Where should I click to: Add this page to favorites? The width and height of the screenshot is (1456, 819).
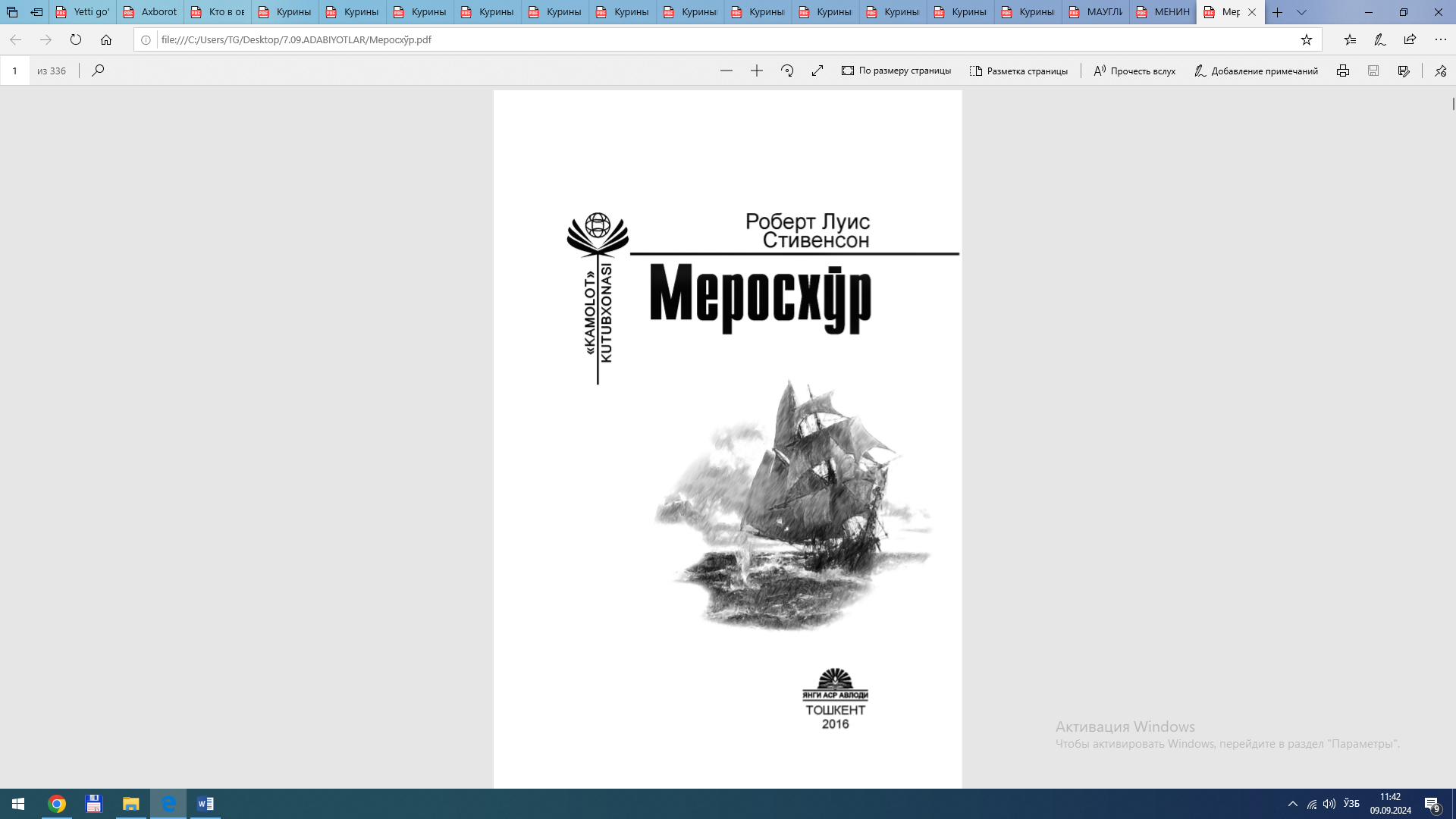(x=1307, y=39)
